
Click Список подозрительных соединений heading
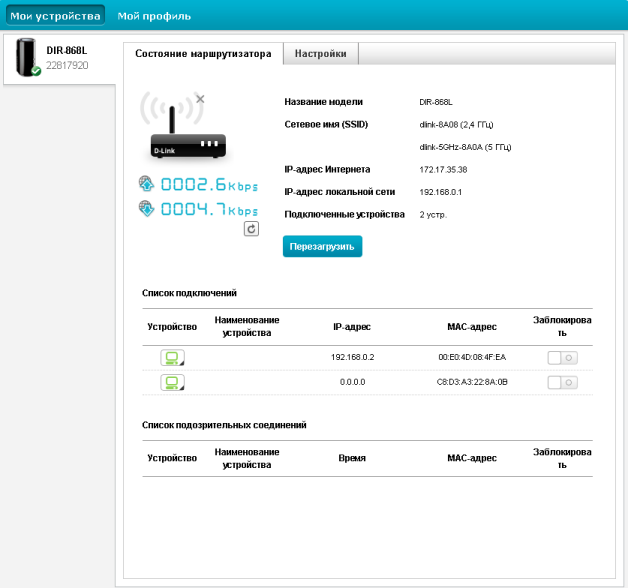click(x=224, y=425)
